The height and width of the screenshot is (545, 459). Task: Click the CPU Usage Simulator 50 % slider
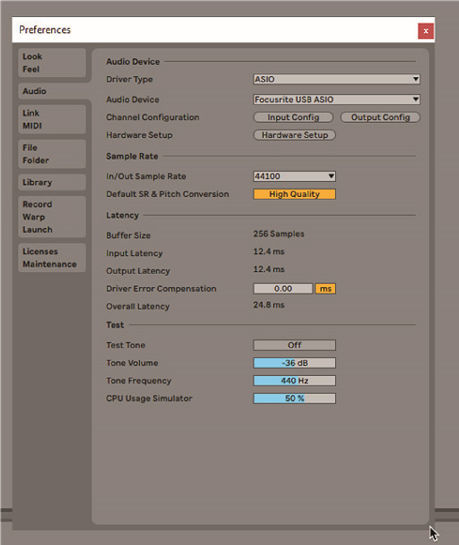(x=294, y=398)
